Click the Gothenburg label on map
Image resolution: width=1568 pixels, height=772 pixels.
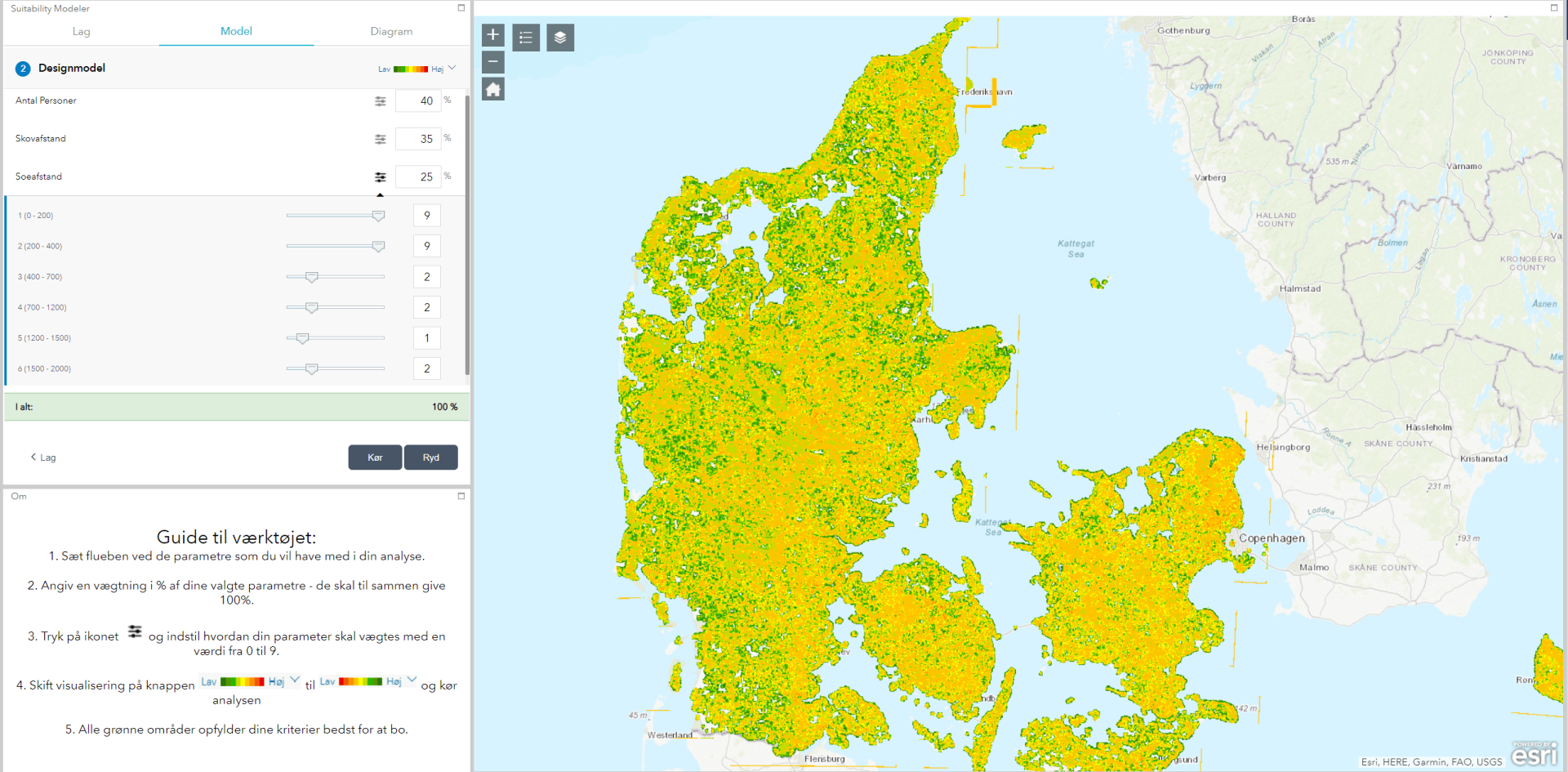[x=1183, y=31]
